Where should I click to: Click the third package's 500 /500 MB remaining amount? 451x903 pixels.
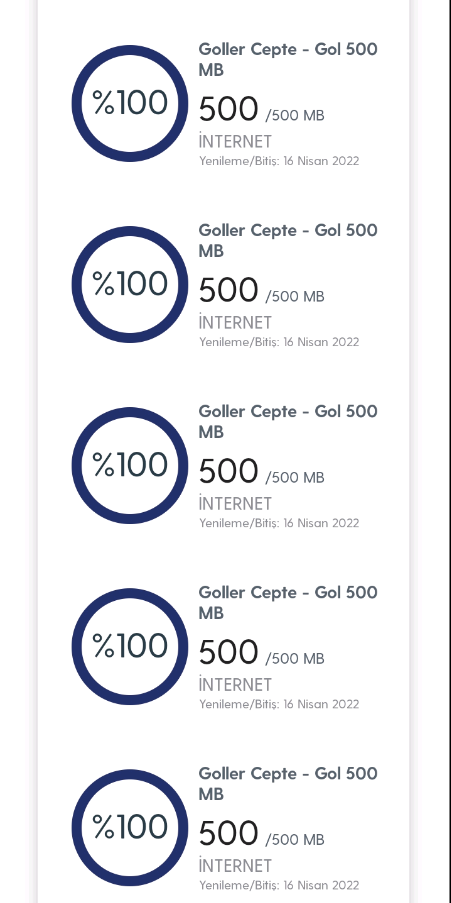[x=261, y=472]
